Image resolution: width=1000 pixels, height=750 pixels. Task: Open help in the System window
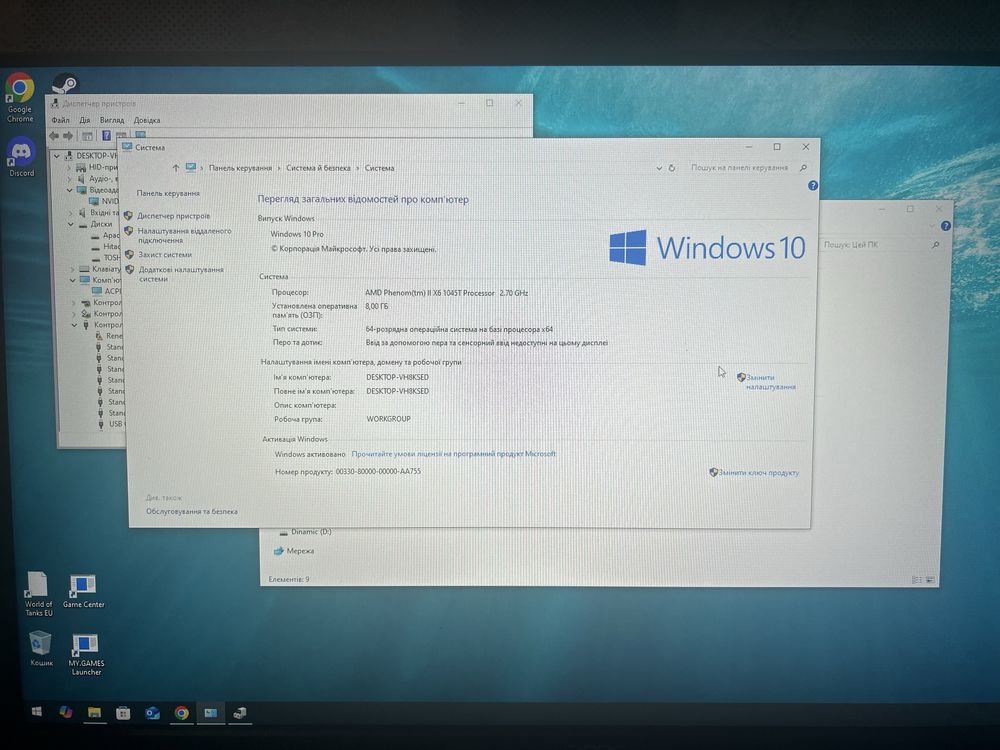812,186
